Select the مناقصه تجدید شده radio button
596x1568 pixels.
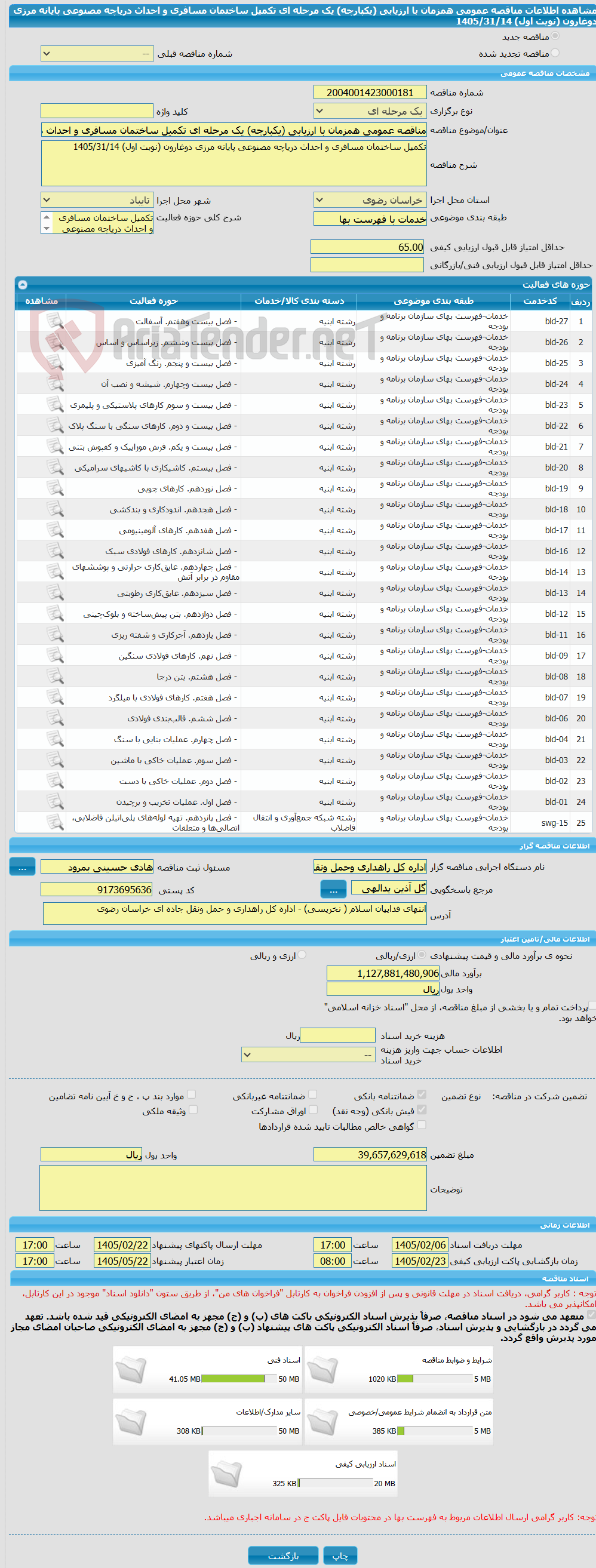click(x=555, y=53)
